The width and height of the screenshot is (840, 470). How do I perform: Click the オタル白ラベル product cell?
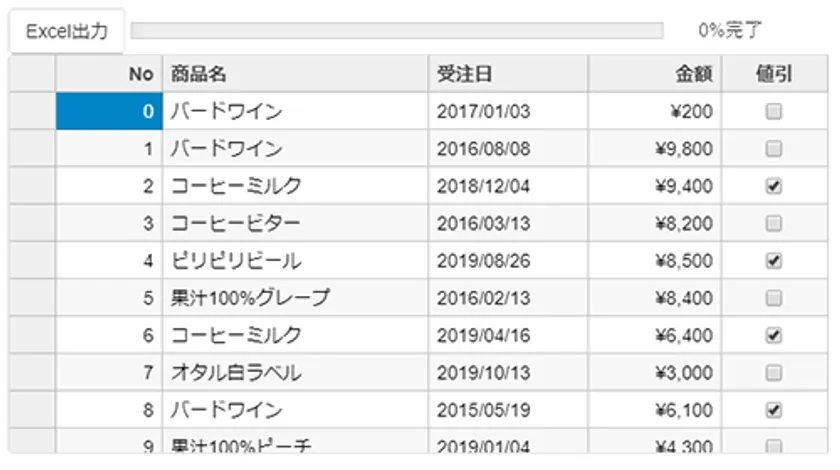click(x=295, y=373)
